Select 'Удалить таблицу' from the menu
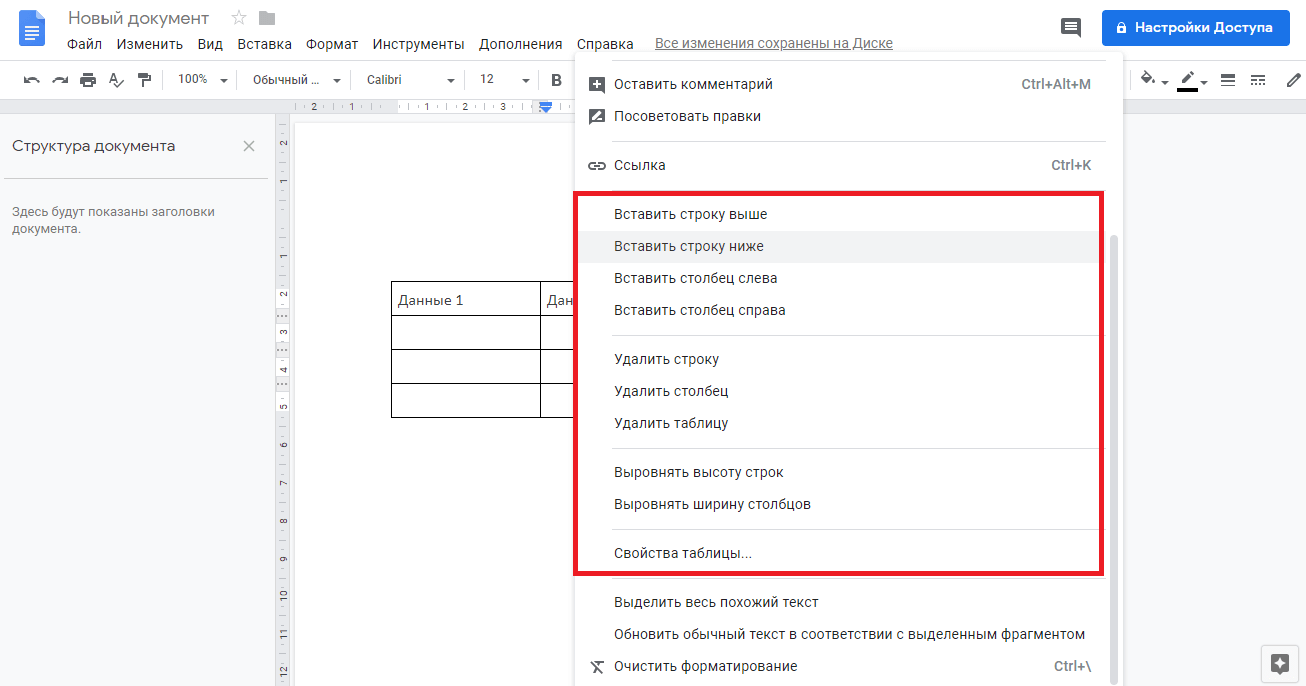1306x686 pixels. pyautogui.click(x=671, y=422)
